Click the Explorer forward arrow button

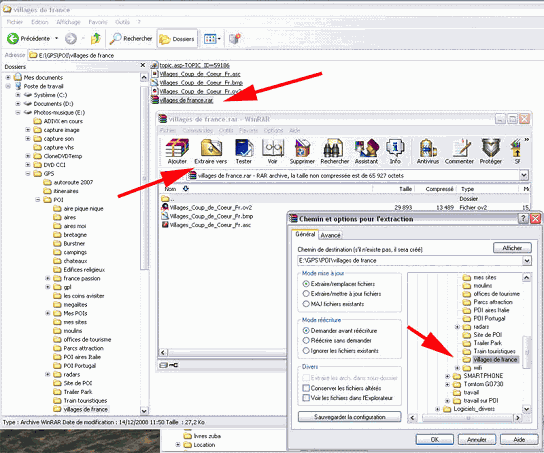71,39
